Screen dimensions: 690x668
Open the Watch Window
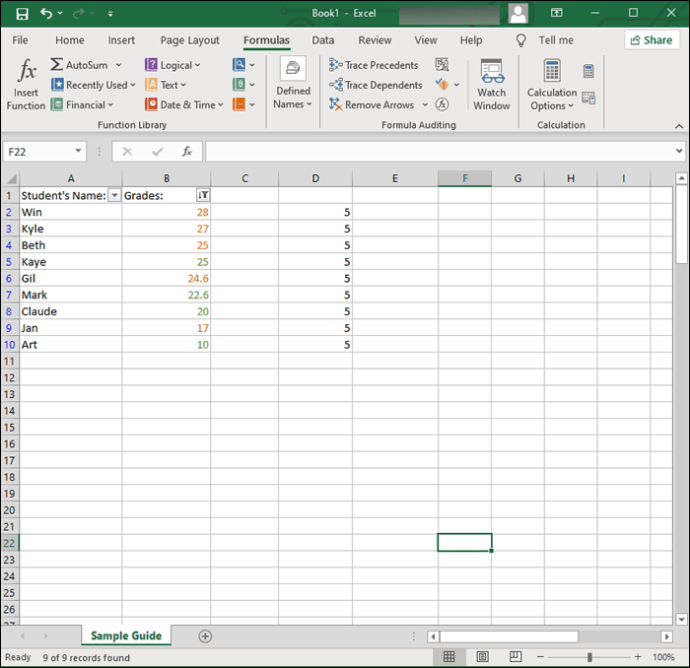click(492, 84)
